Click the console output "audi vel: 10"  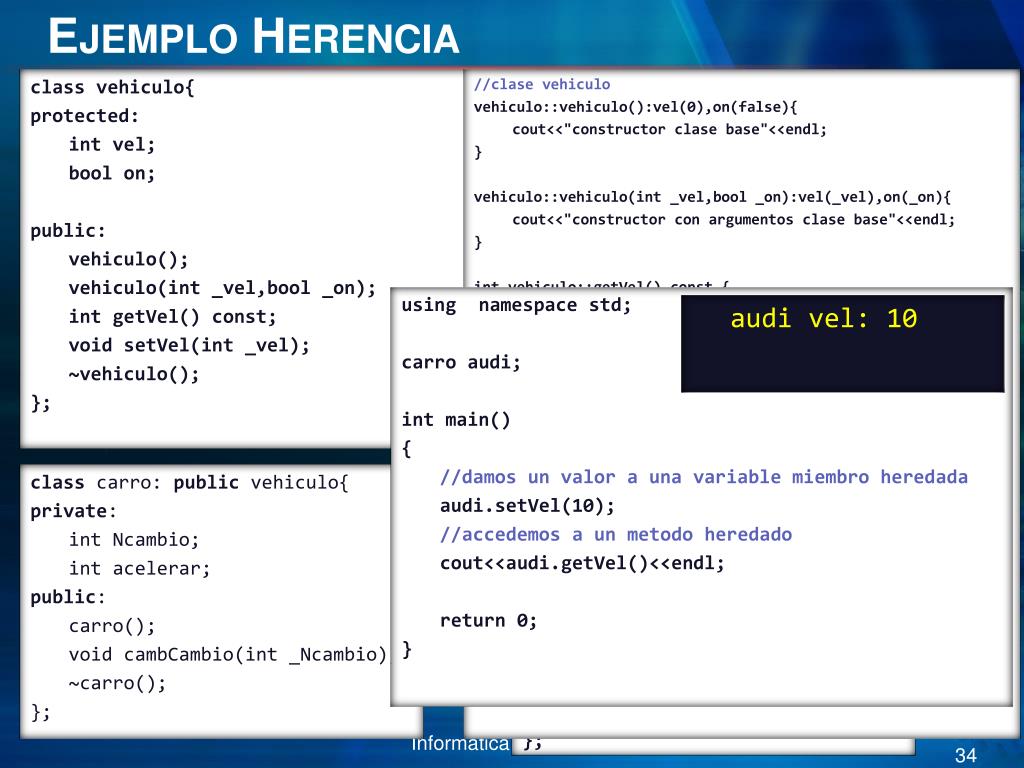pyautogui.click(x=824, y=319)
